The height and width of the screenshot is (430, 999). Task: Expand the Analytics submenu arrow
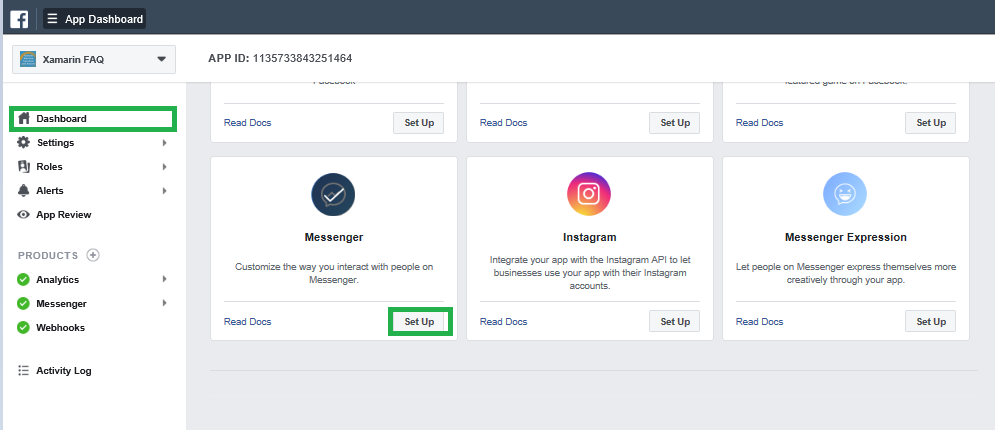pyautogui.click(x=164, y=279)
